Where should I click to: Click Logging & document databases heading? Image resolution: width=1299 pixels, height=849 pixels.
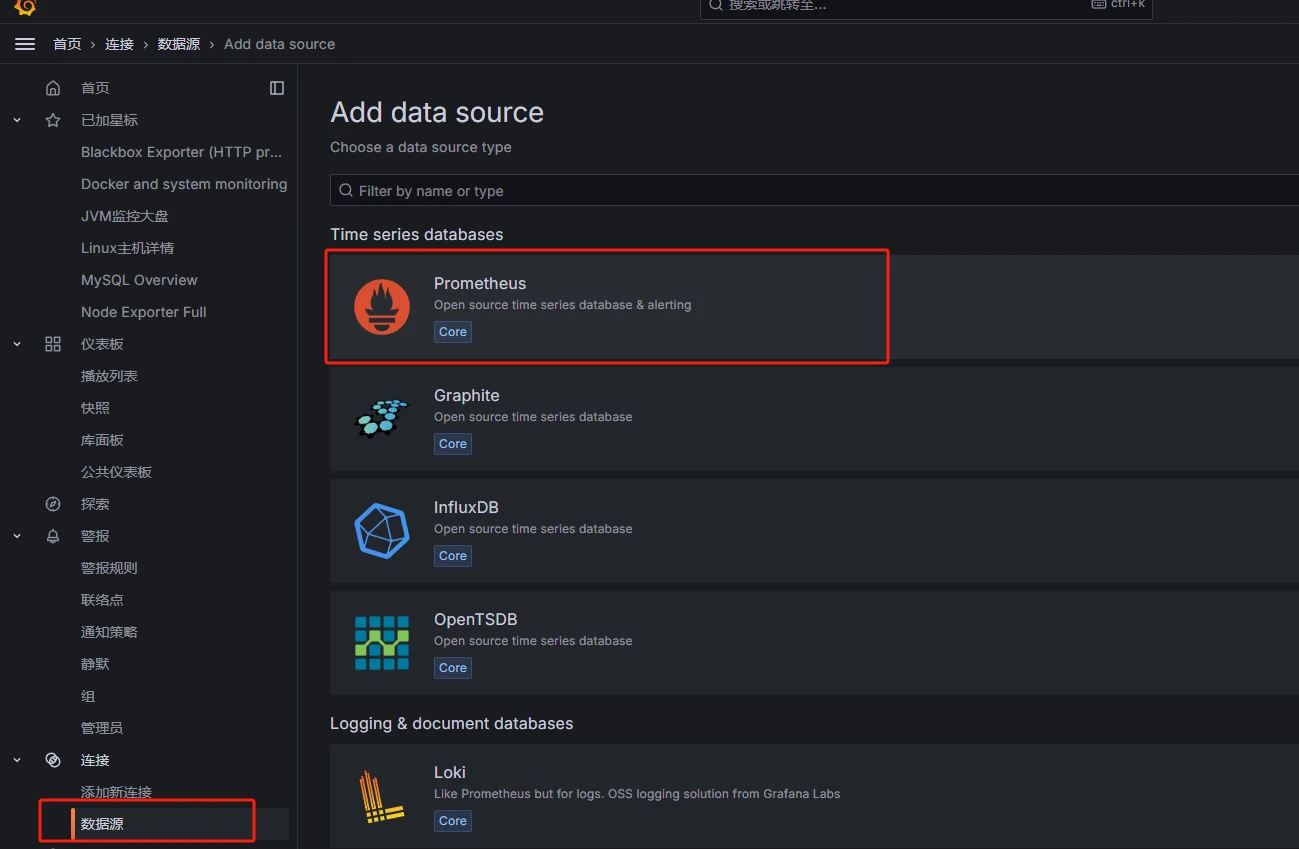coord(452,723)
